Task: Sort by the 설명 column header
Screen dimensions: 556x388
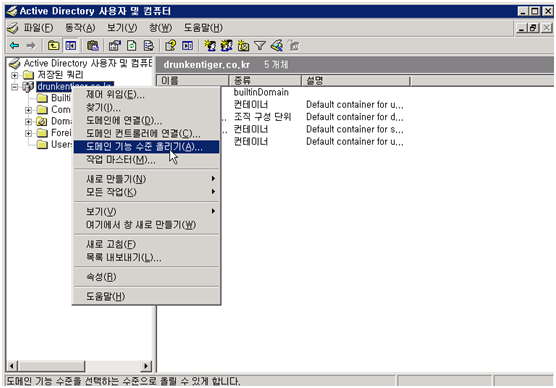Action: coord(356,81)
